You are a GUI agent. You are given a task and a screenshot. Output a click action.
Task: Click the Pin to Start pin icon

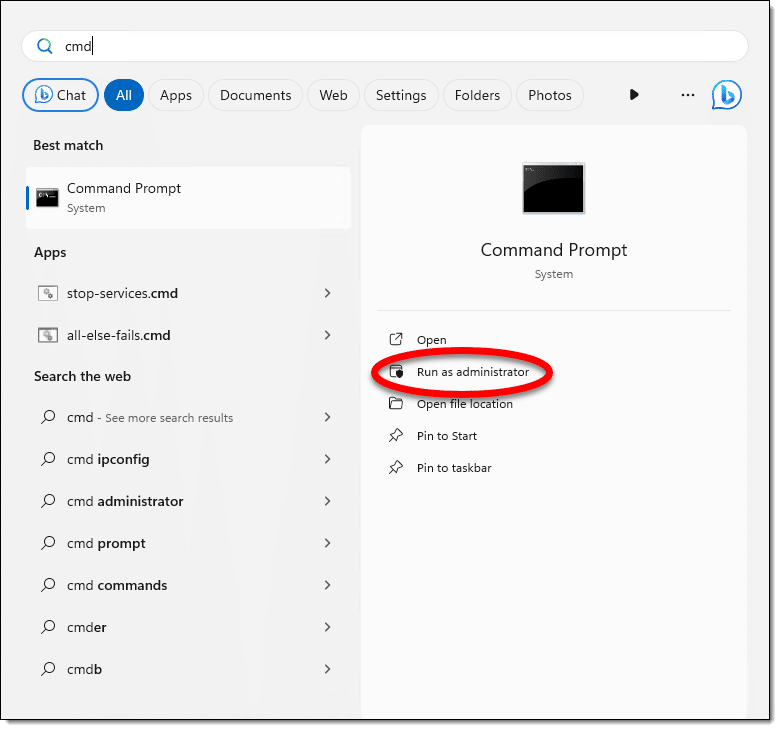coord(396,436)
